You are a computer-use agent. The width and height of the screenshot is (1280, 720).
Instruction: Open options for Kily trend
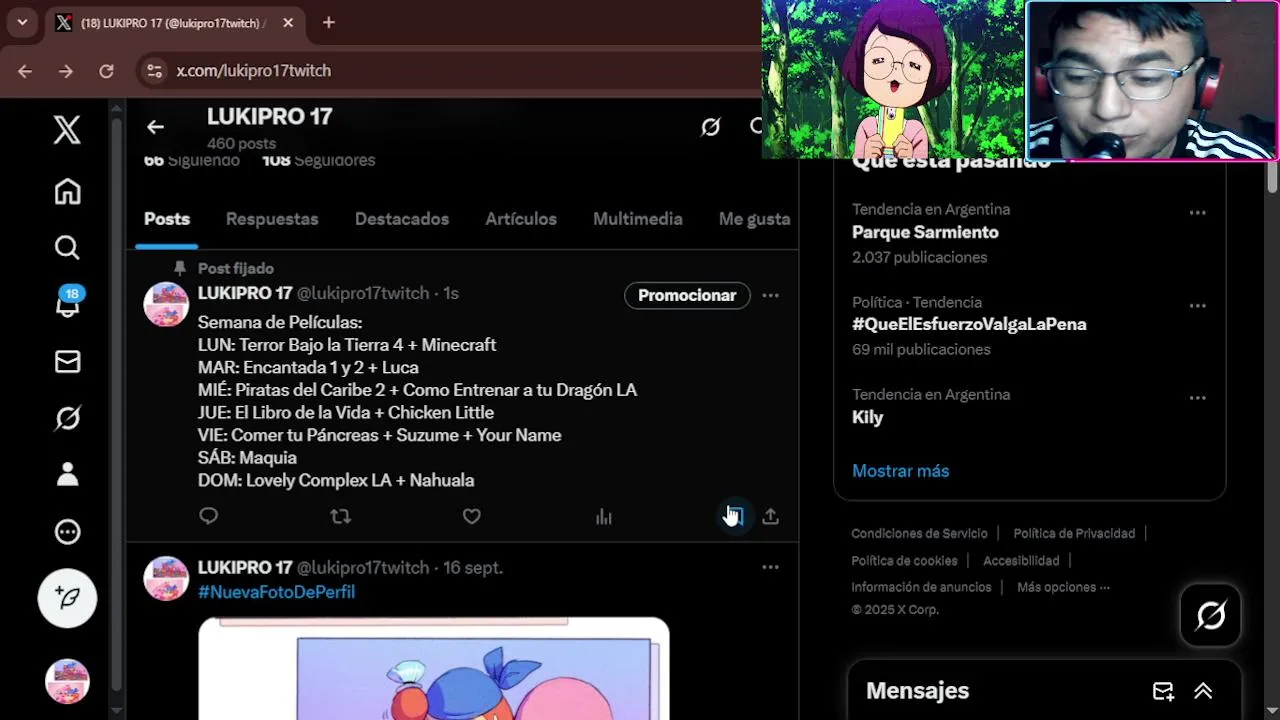click(x=1197, y=398)
